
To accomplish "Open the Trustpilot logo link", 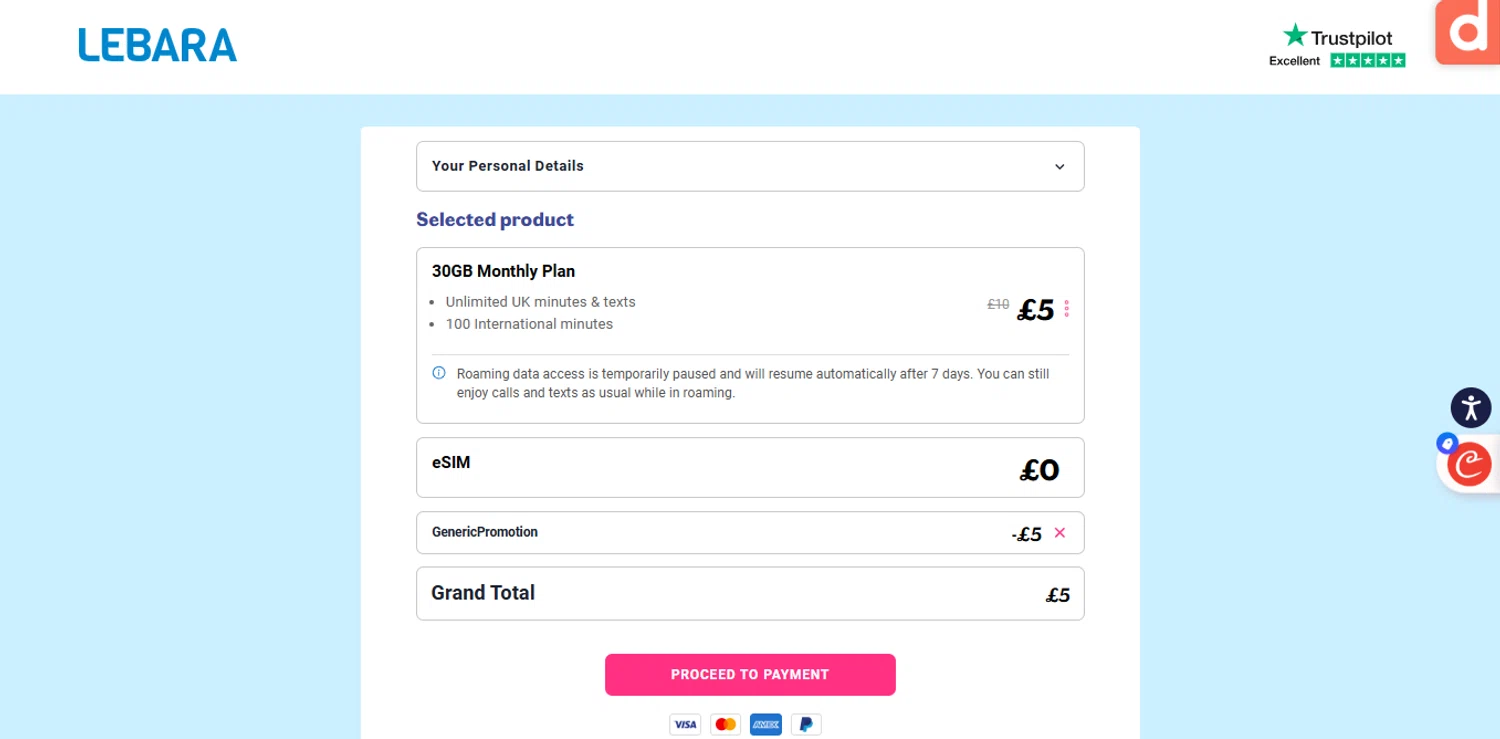I will pos(1337,37).
